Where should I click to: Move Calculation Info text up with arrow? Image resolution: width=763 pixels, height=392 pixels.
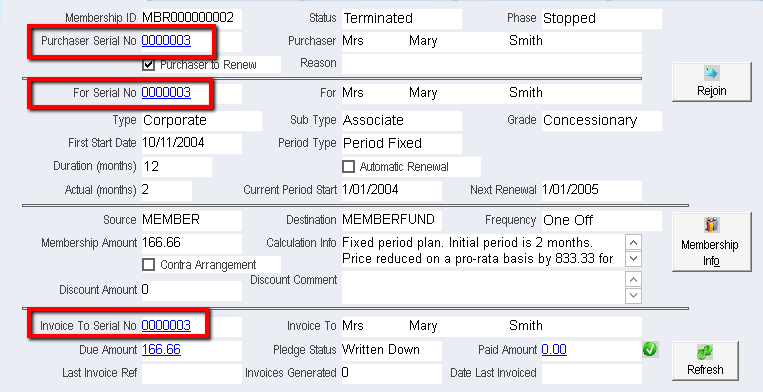[x=633, y=242]
